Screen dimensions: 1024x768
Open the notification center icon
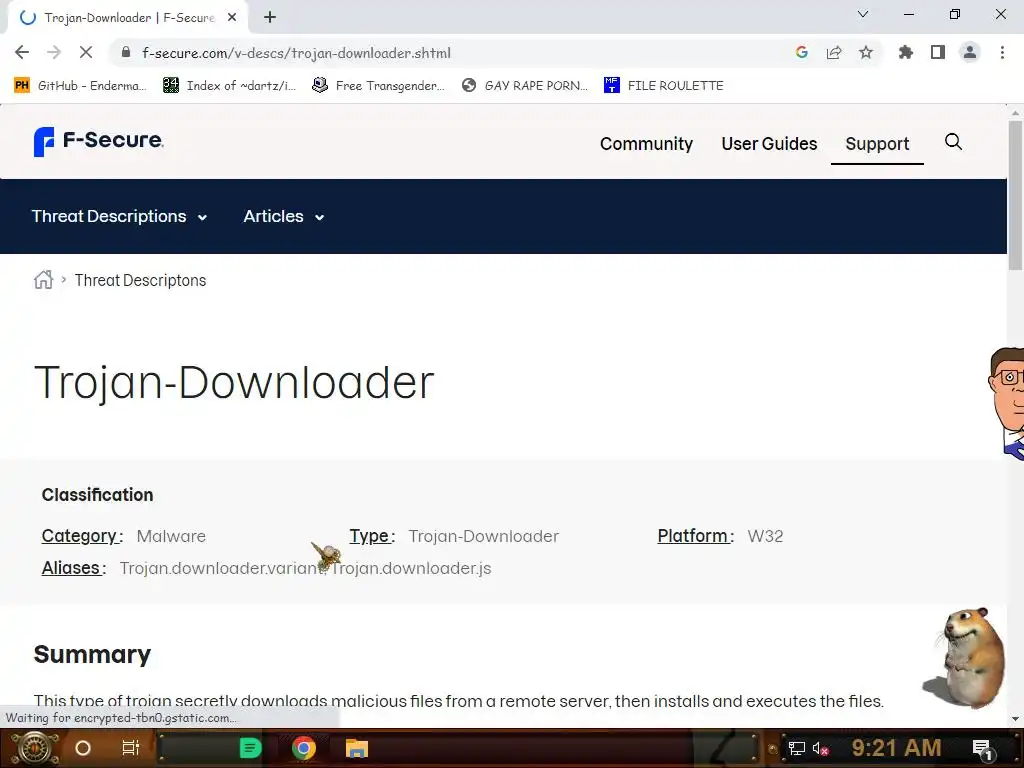[983, 748]
